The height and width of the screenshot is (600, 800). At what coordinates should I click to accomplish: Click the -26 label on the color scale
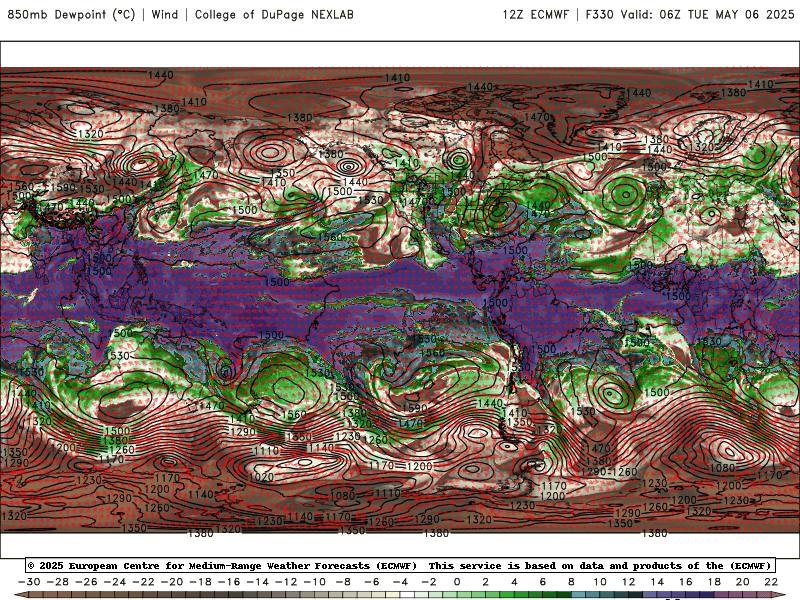[x=86, y=582]
